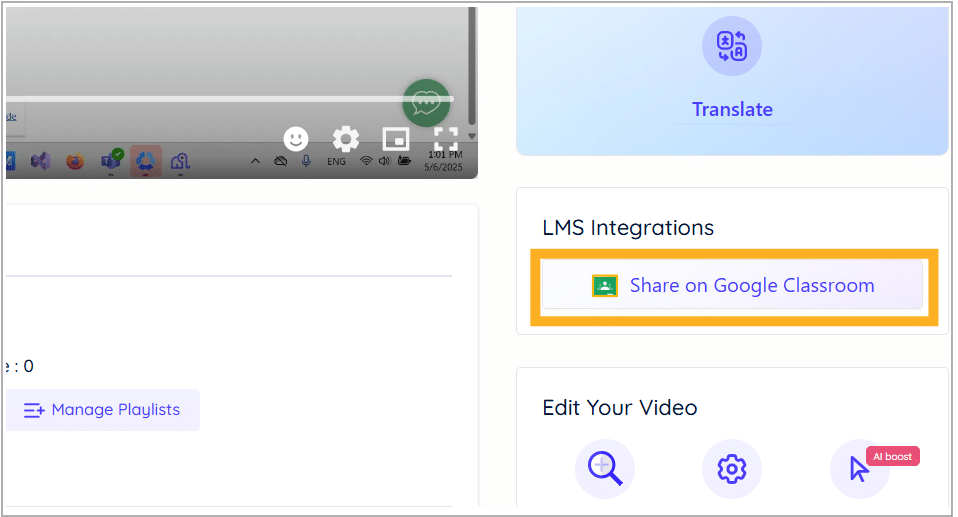
Task: Click the video progress bar
Action: coord(230,99)
